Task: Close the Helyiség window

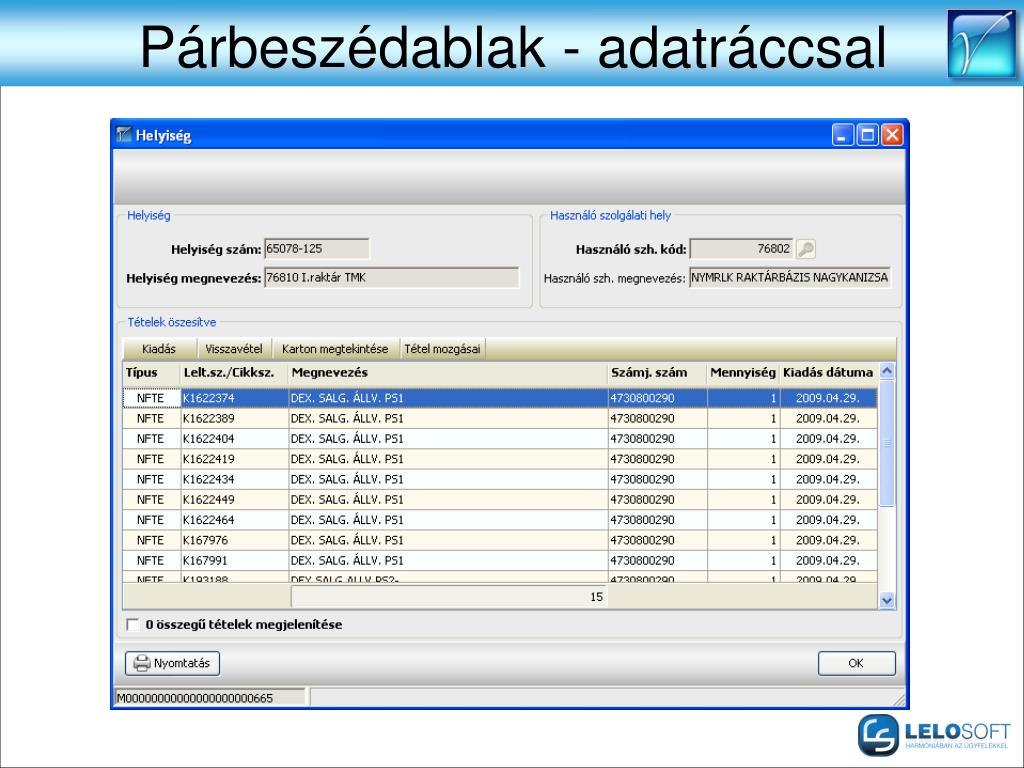Action: [892, 135]
